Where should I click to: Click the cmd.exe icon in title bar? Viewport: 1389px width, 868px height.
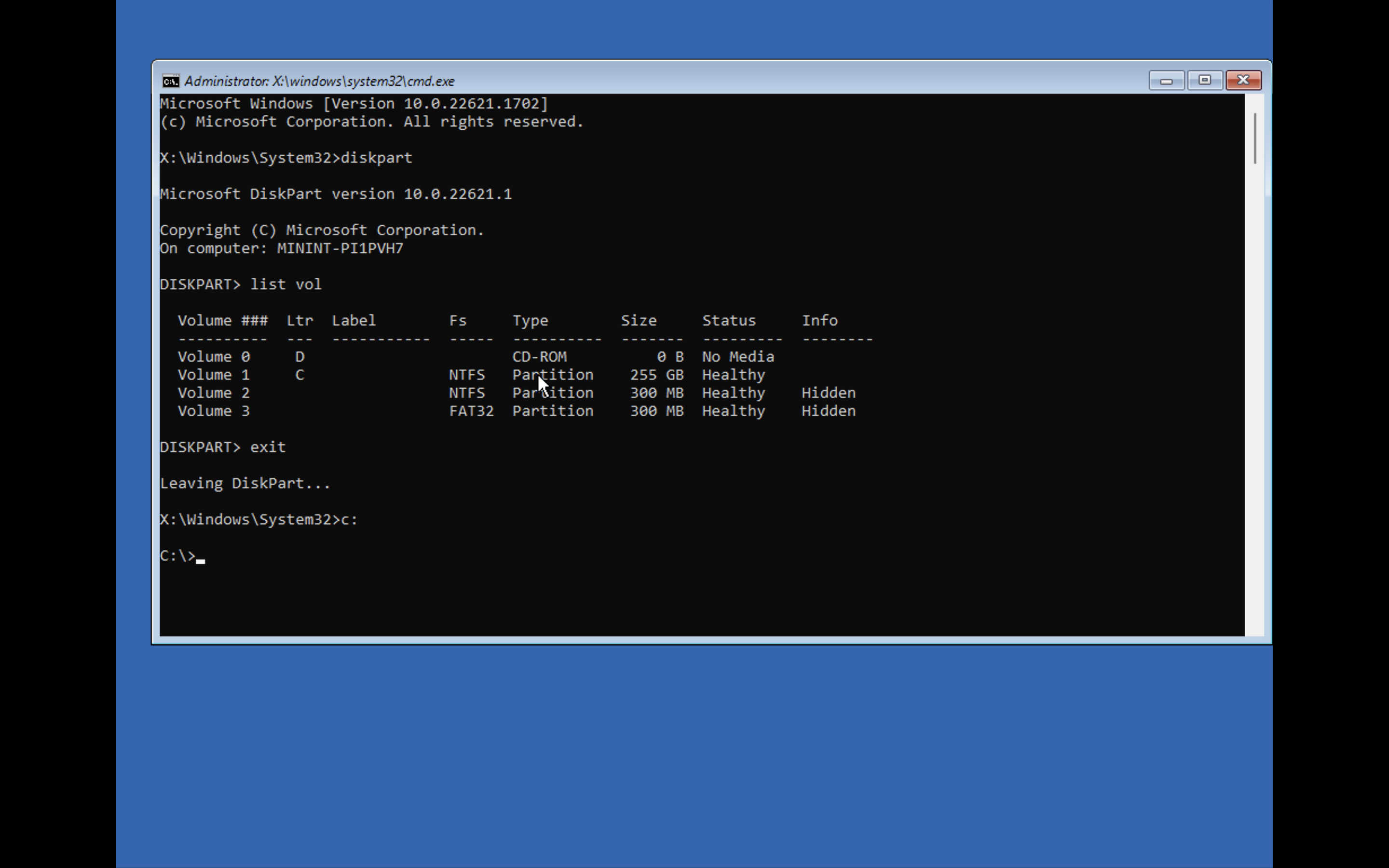pos(170,81)
